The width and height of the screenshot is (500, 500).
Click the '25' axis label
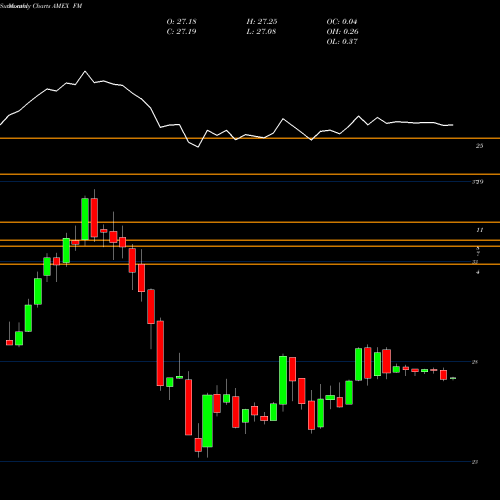click(479, 146)
